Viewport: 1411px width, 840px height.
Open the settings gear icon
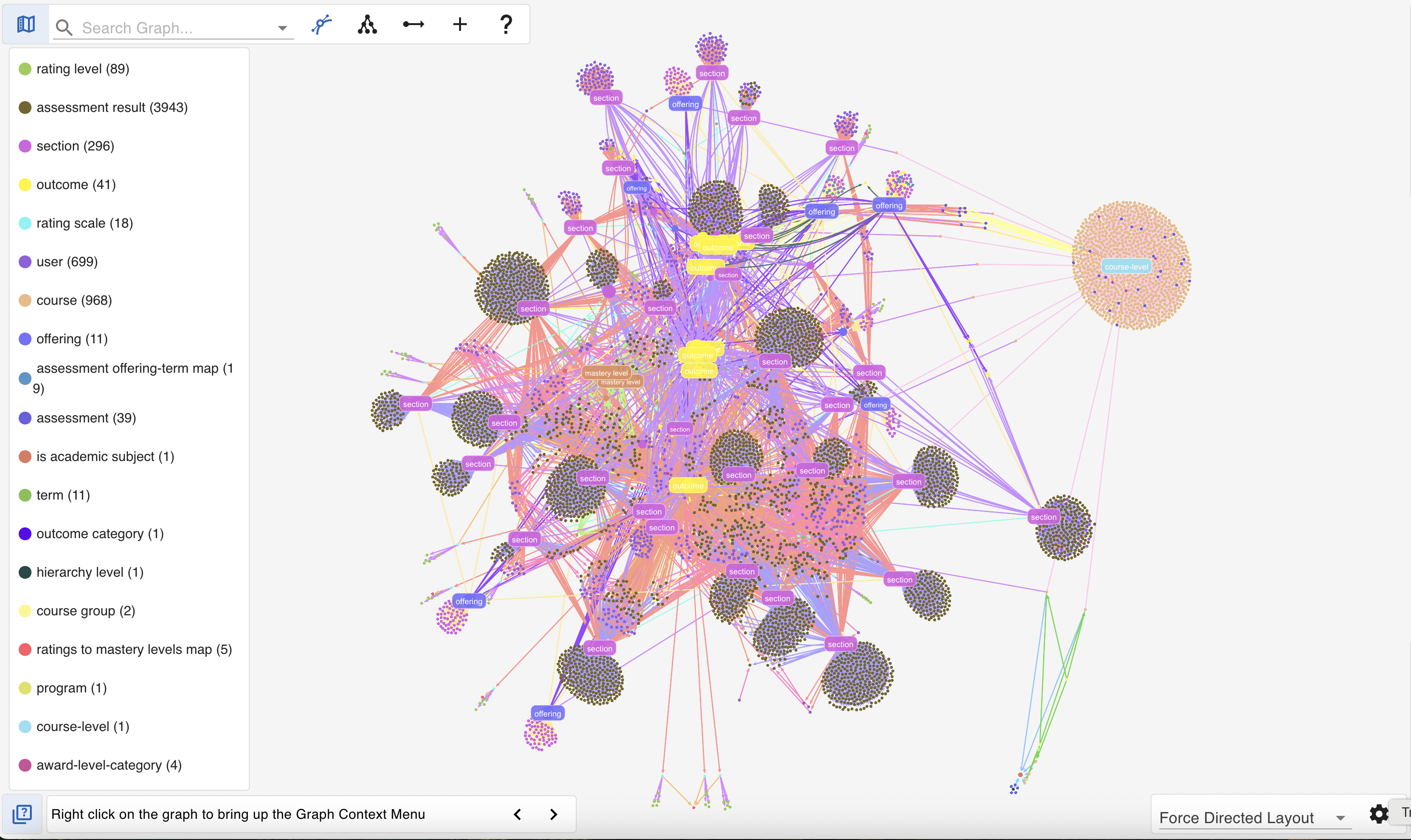1379,814
